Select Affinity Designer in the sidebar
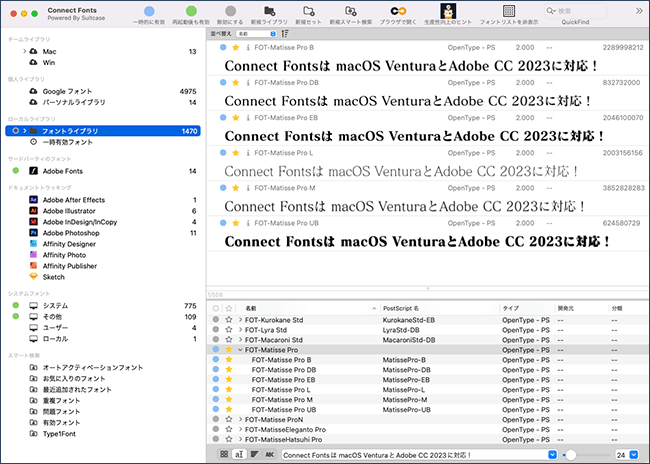Screen dimensions: 650x464 pos(69,244)
